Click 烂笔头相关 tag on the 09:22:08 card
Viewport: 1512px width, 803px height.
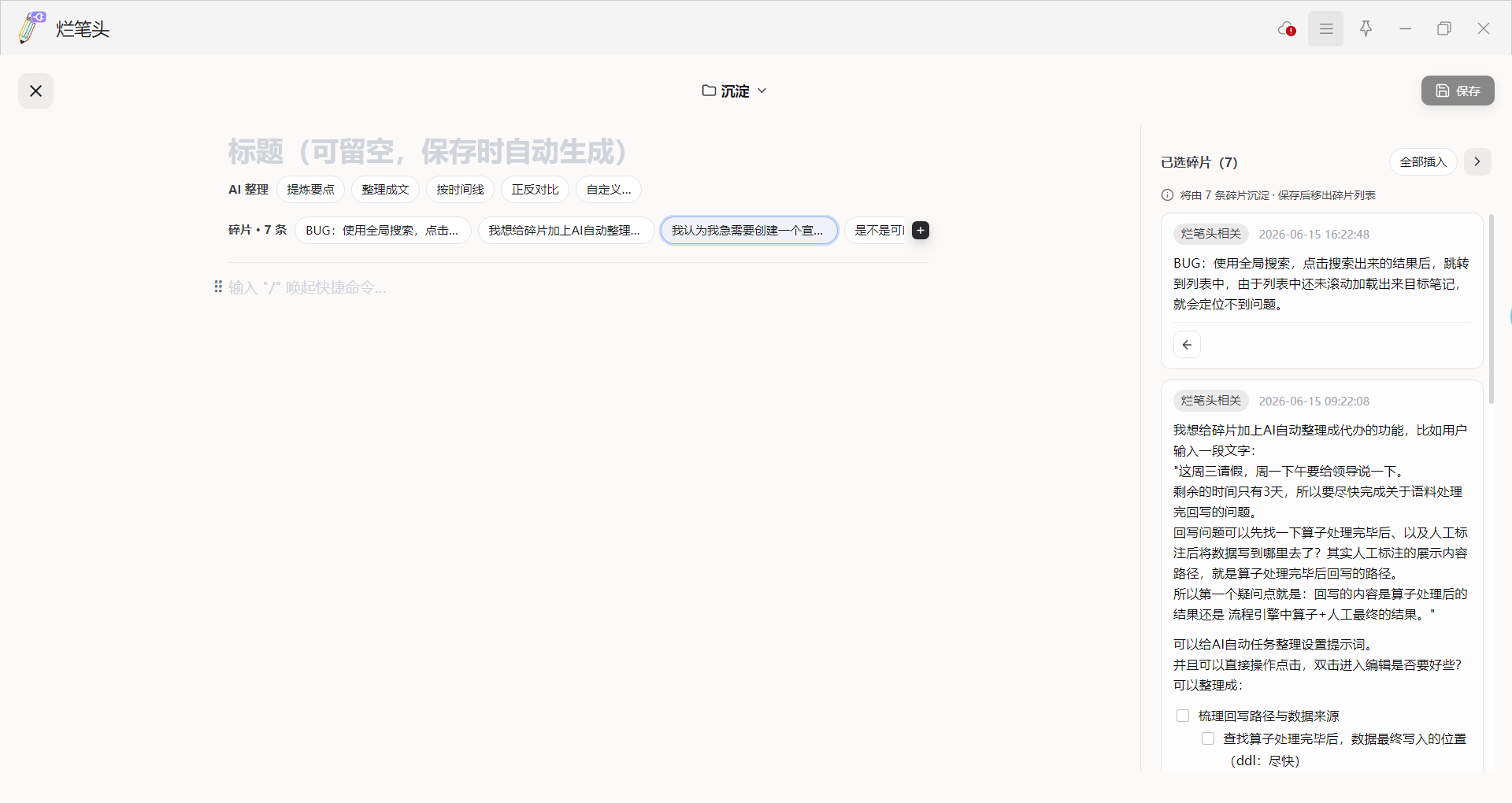tap(1211, 401)
